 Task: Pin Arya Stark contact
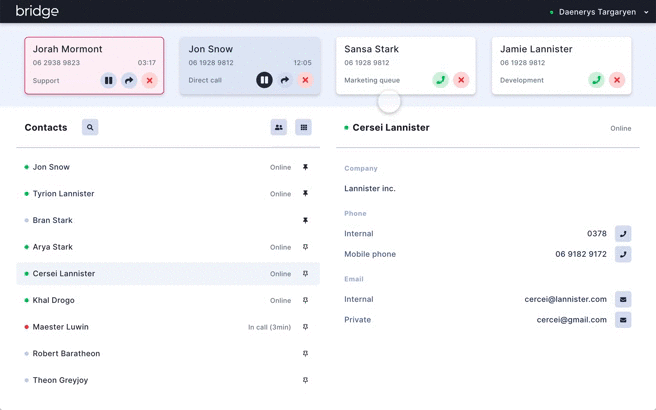pos(305,247)
